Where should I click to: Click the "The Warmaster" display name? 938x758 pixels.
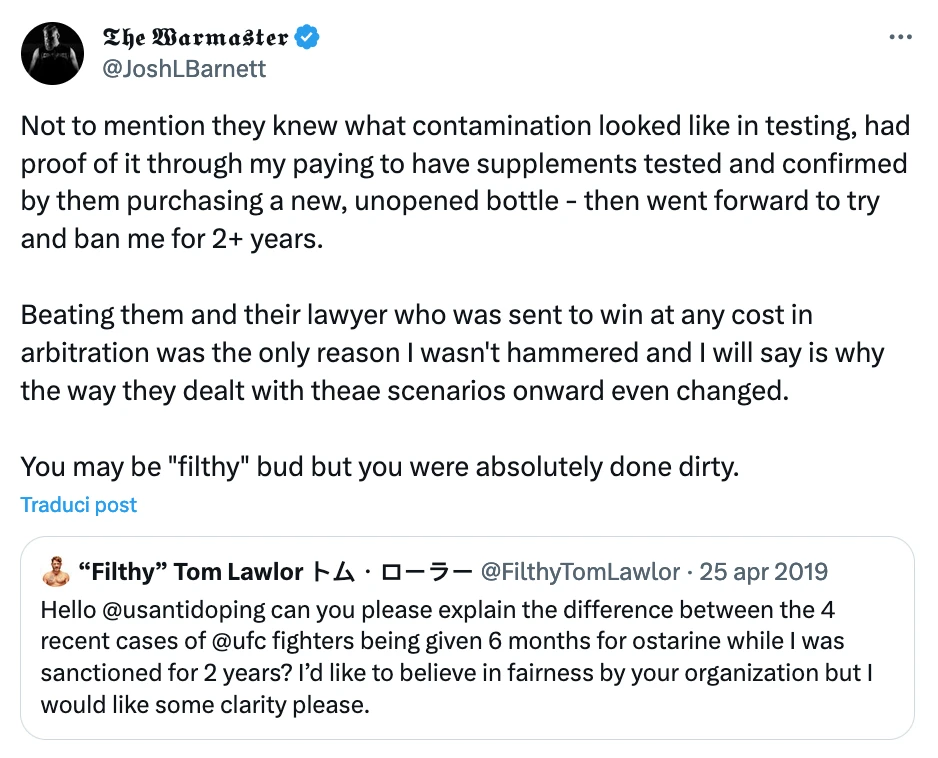point(196,39)
